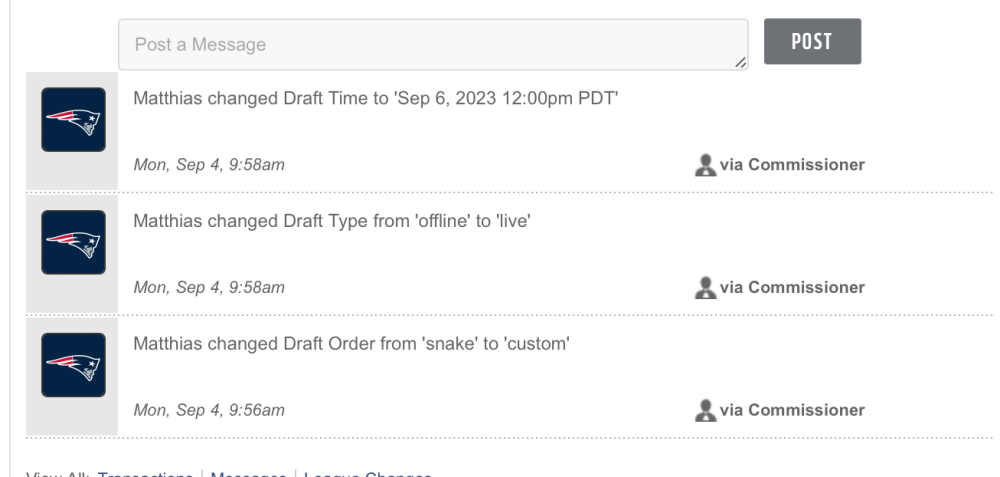Open the Transactions link next to View All
The height and width of the screenshot is (477, 1000).
(x=147, y=475)
